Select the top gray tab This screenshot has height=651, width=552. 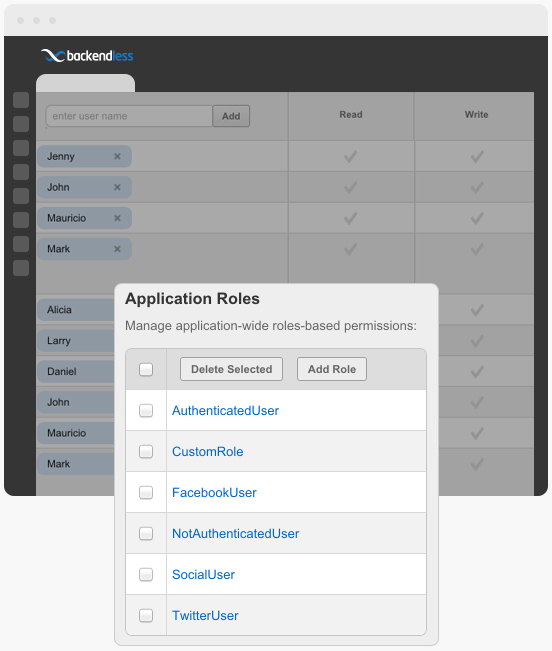coord(85,83)
